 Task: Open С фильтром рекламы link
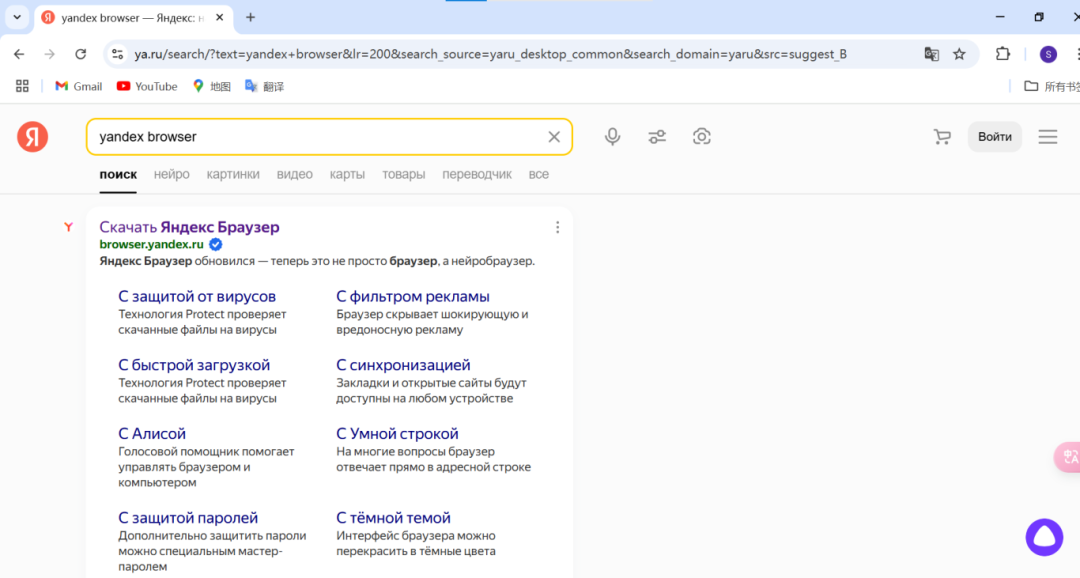tap(413, 296)
